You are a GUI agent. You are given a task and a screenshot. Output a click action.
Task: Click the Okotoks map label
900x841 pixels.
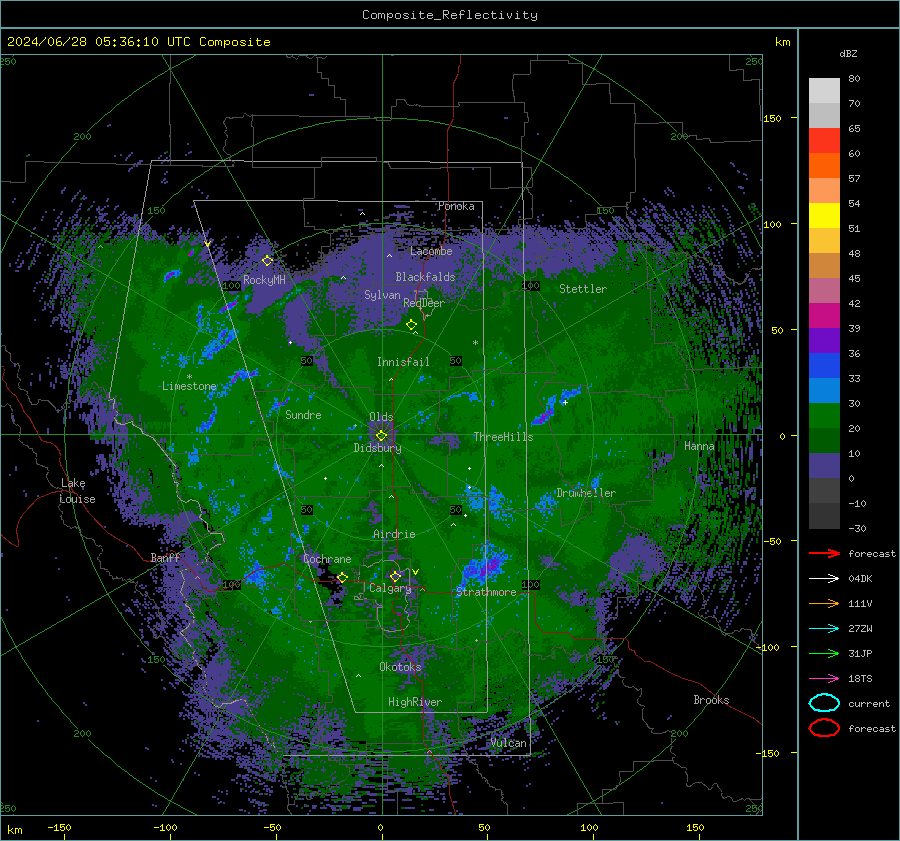(x=400, y=666)
